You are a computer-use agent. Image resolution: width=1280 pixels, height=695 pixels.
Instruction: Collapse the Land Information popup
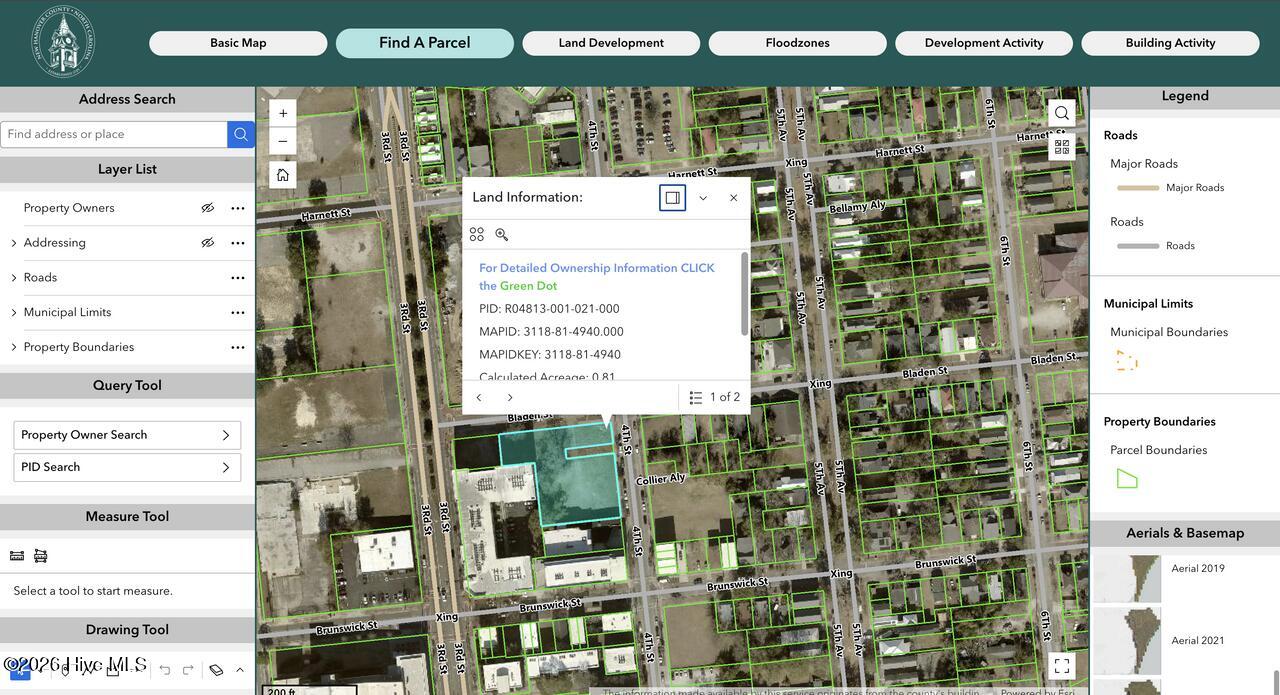[703, 198]
